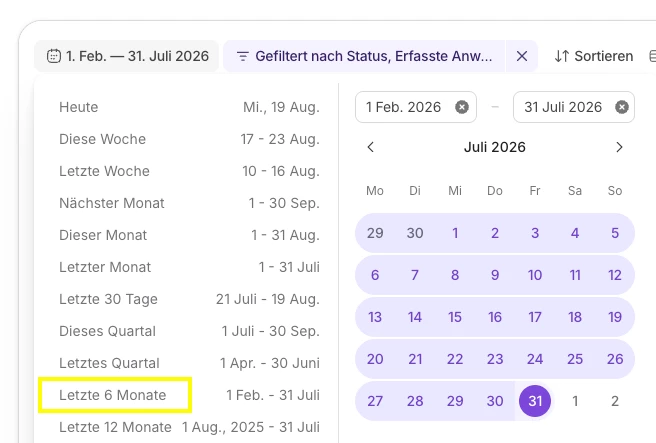This screenshot has width=656, height=443.
Task: Choose the Letzte 6 Monate preset
Action: pyautogui.click(x=189, y=395)
